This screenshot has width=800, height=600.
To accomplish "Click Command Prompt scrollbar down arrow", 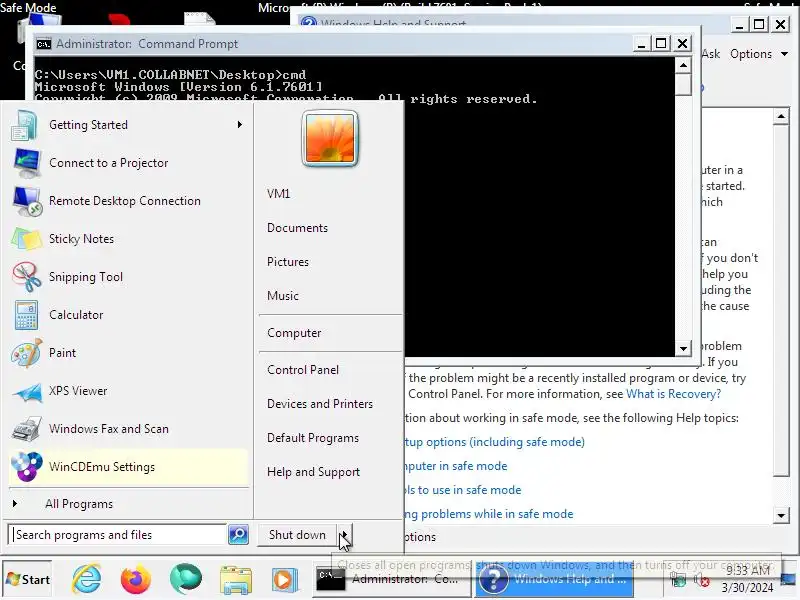I will 683,349.
